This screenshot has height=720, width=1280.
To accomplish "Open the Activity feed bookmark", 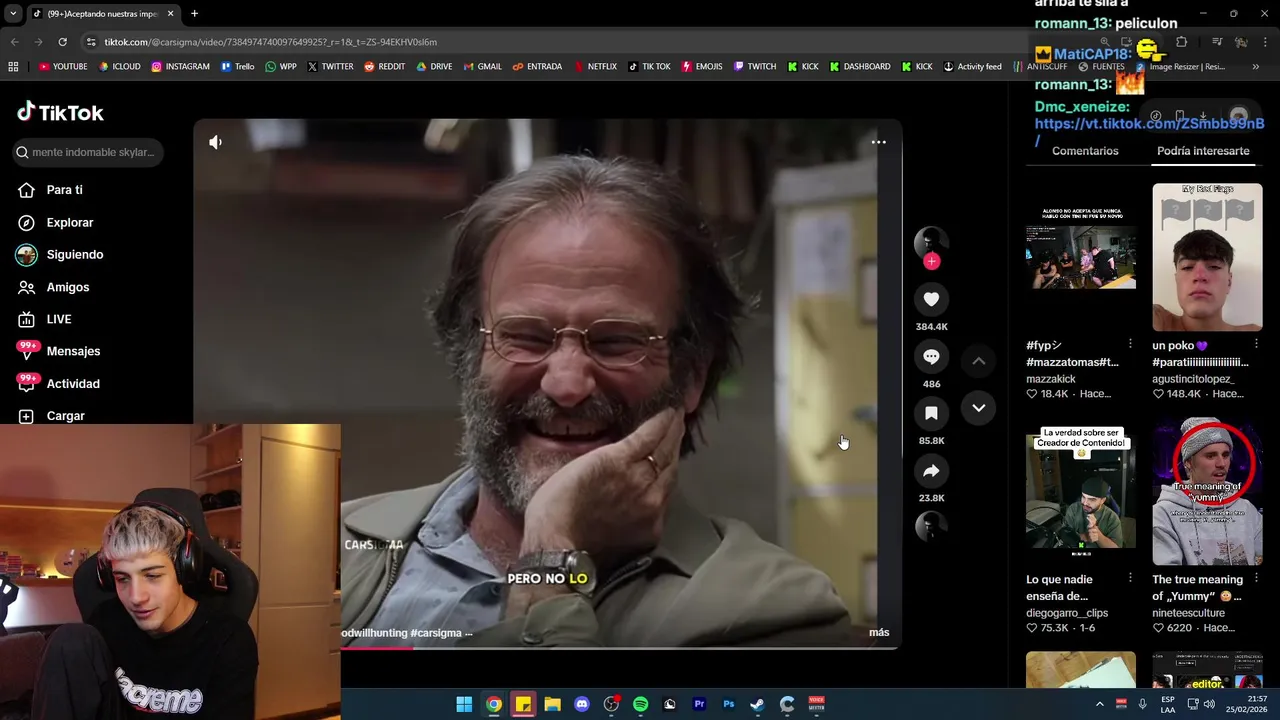I will (x=972, y=67).
